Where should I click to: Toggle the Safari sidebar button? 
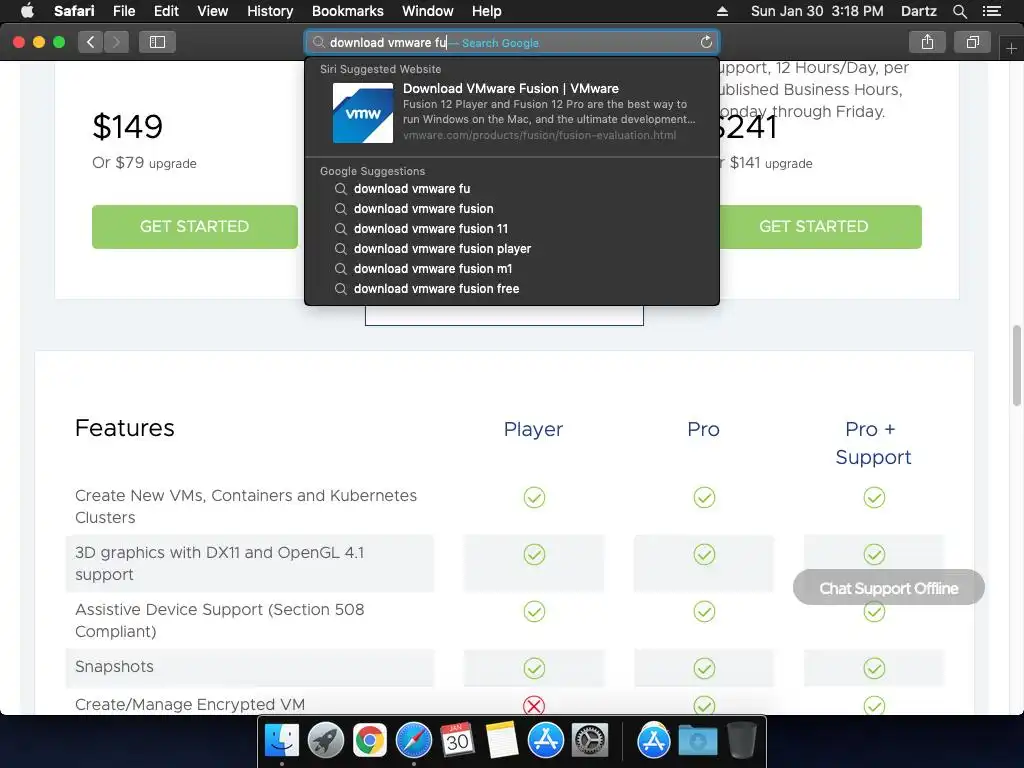tap(157, 42)
